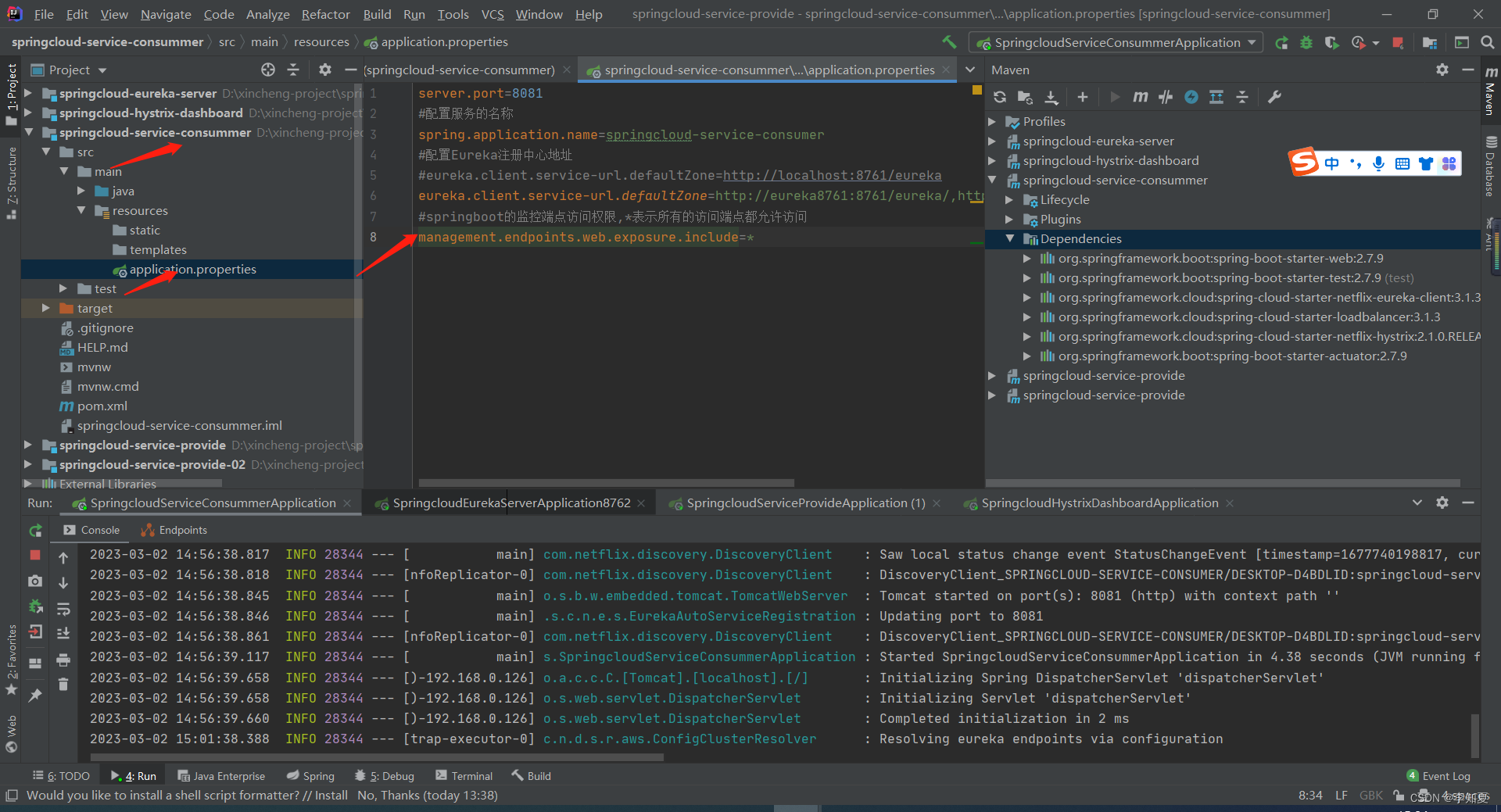Switch to Endpoints tab in Run panel
The image size is (1501, 812).
174,530
